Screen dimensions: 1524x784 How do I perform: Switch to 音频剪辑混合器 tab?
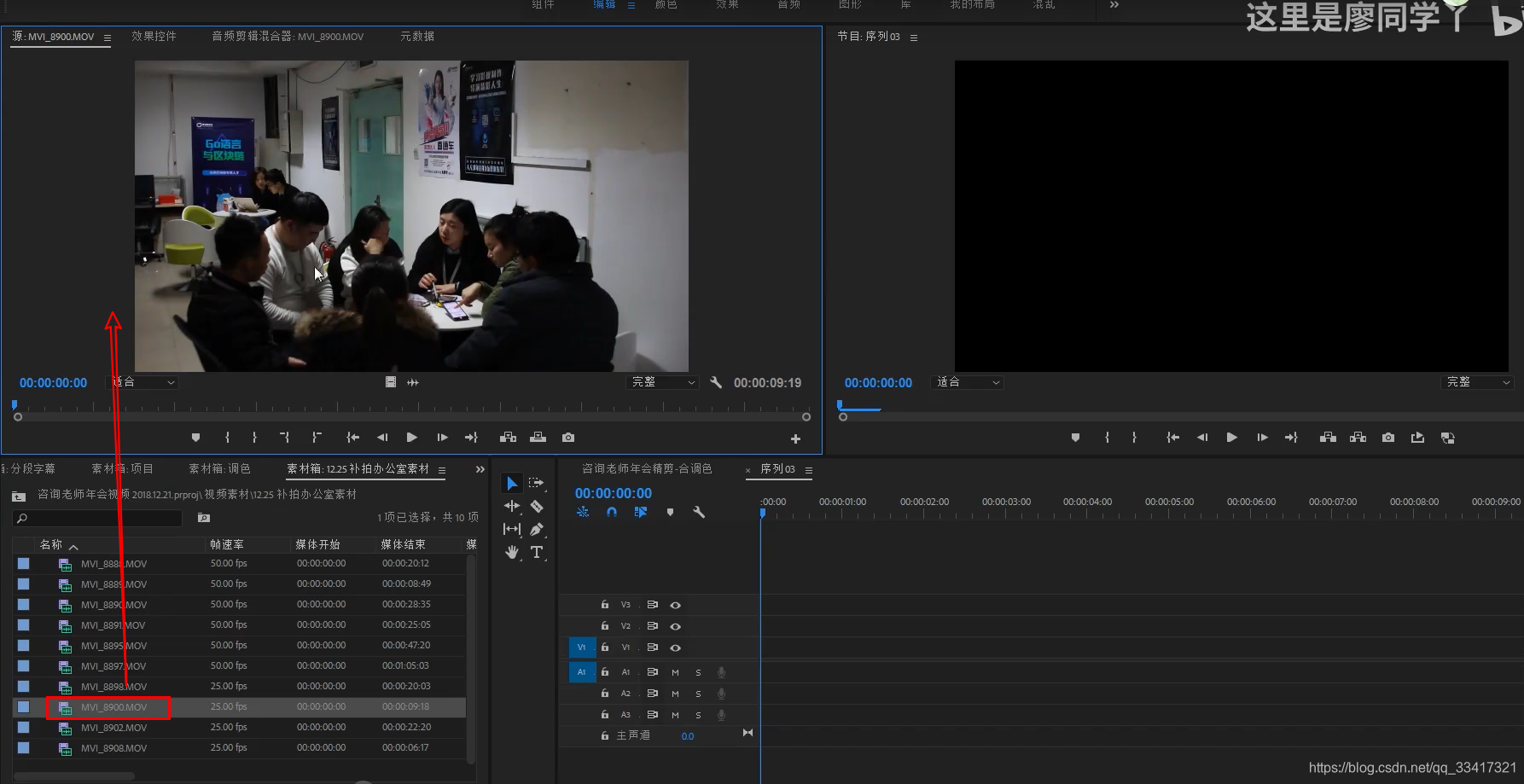288,37
